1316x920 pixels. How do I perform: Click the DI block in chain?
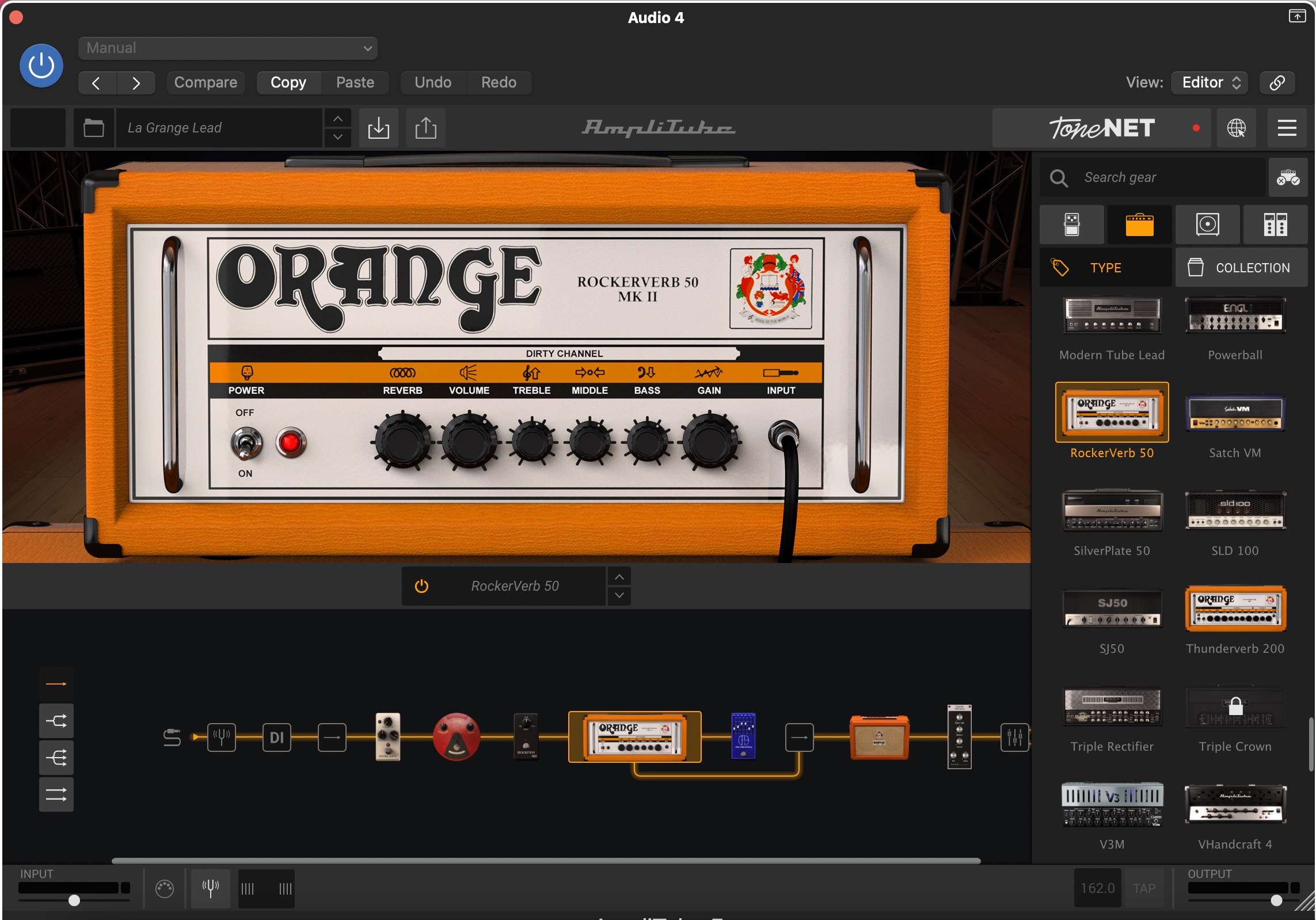(277, 737)
